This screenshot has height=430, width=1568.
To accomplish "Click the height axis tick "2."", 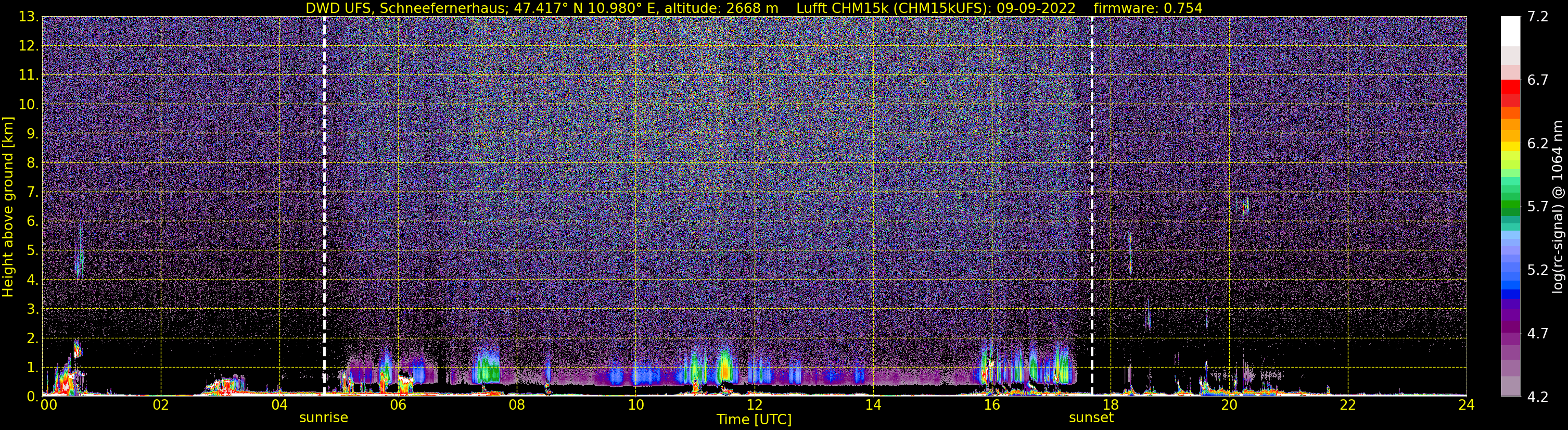I will [32, 339].
